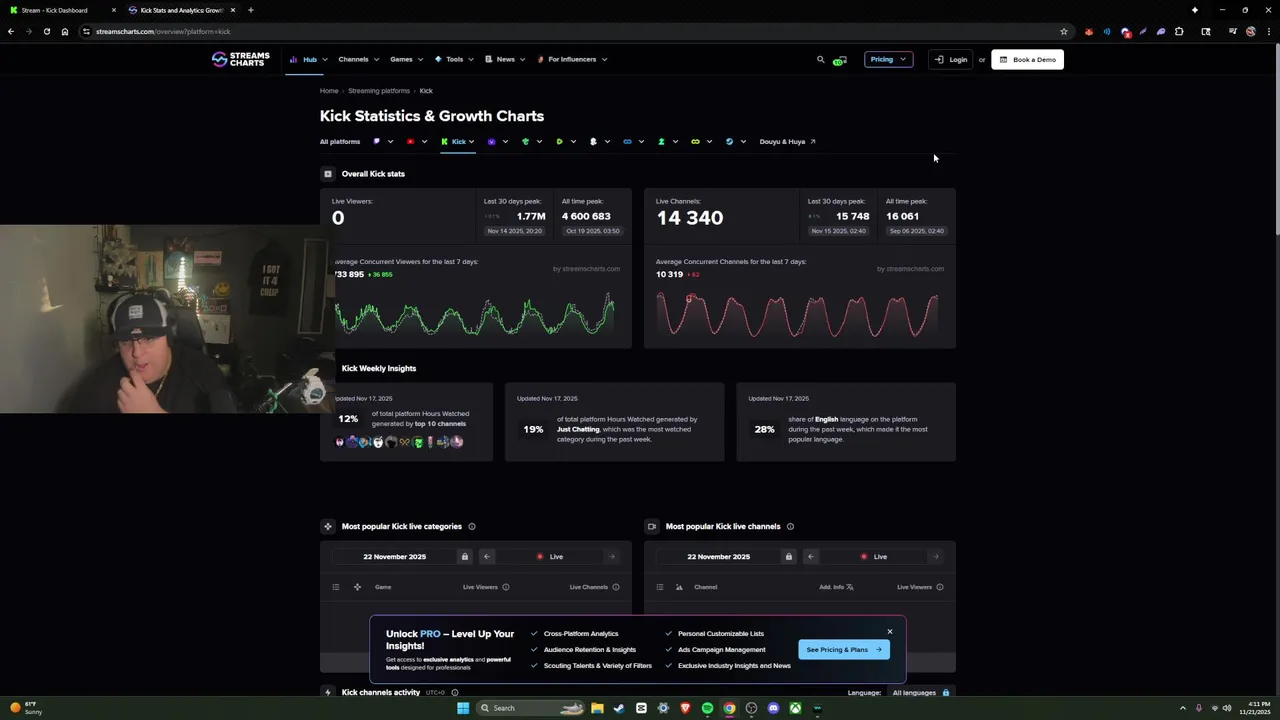Reload the page with the refresh icon

coord(46,31)
